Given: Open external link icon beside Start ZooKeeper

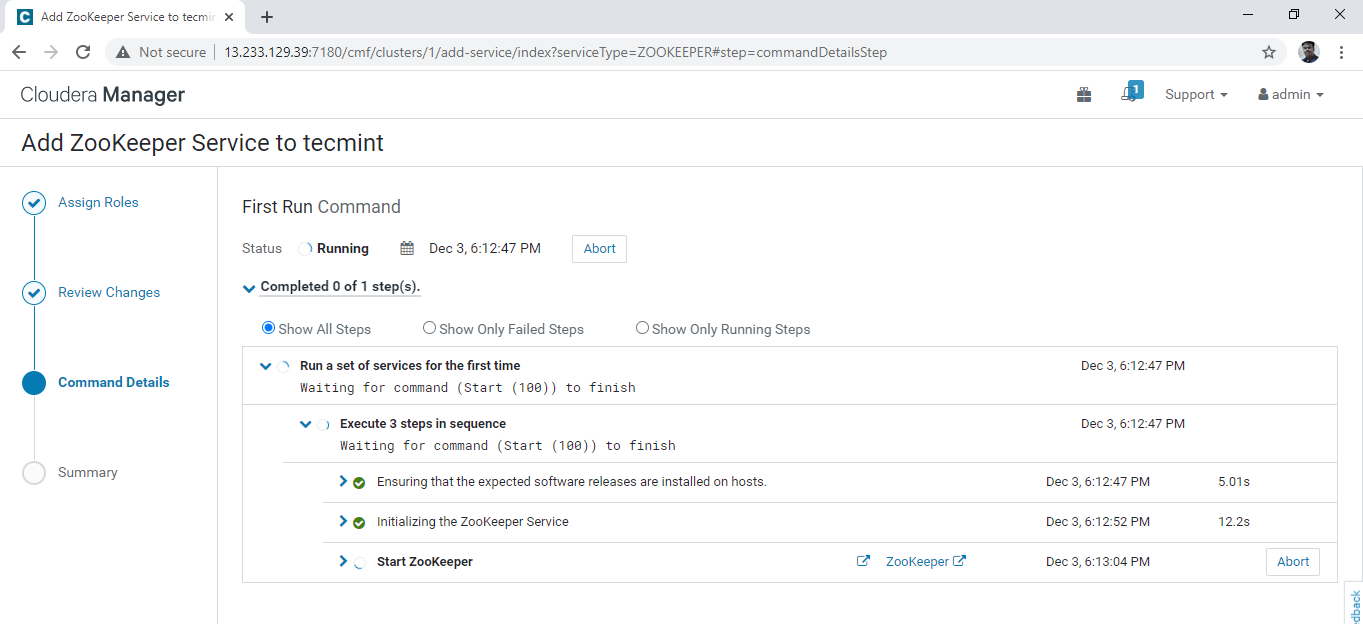Looking at the screenshot, I should pyautogui.click(x=863, y=561).
